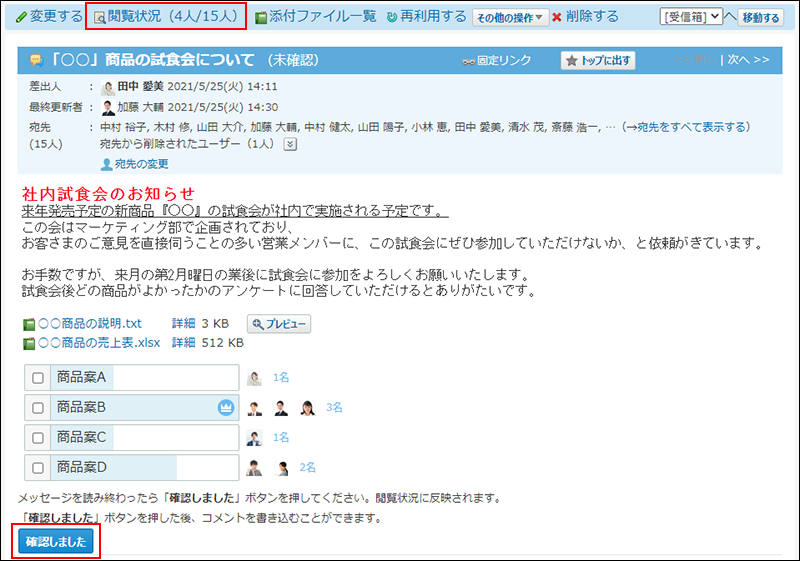Check the 商品案A checkbox
Screen dimensions: 800x561
click(38, 378)
